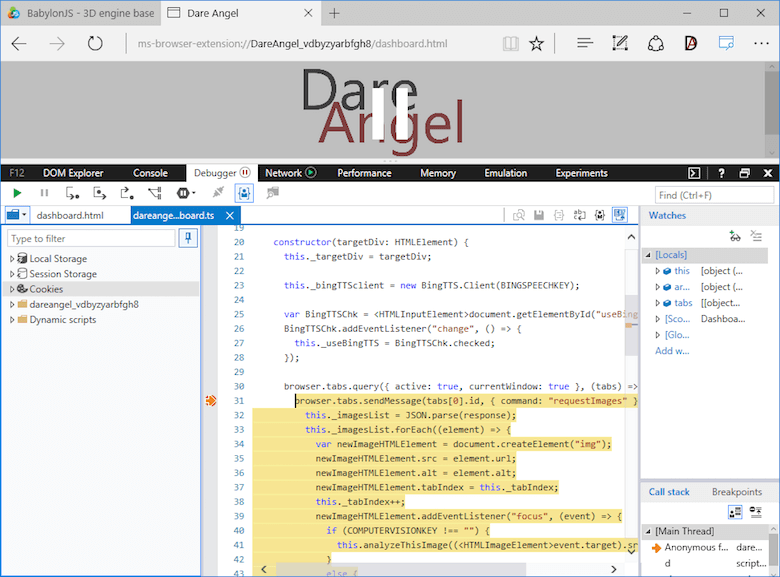
Task: Click the browser Refresh button
Action: pyautogui.click(x=95, y=43)
